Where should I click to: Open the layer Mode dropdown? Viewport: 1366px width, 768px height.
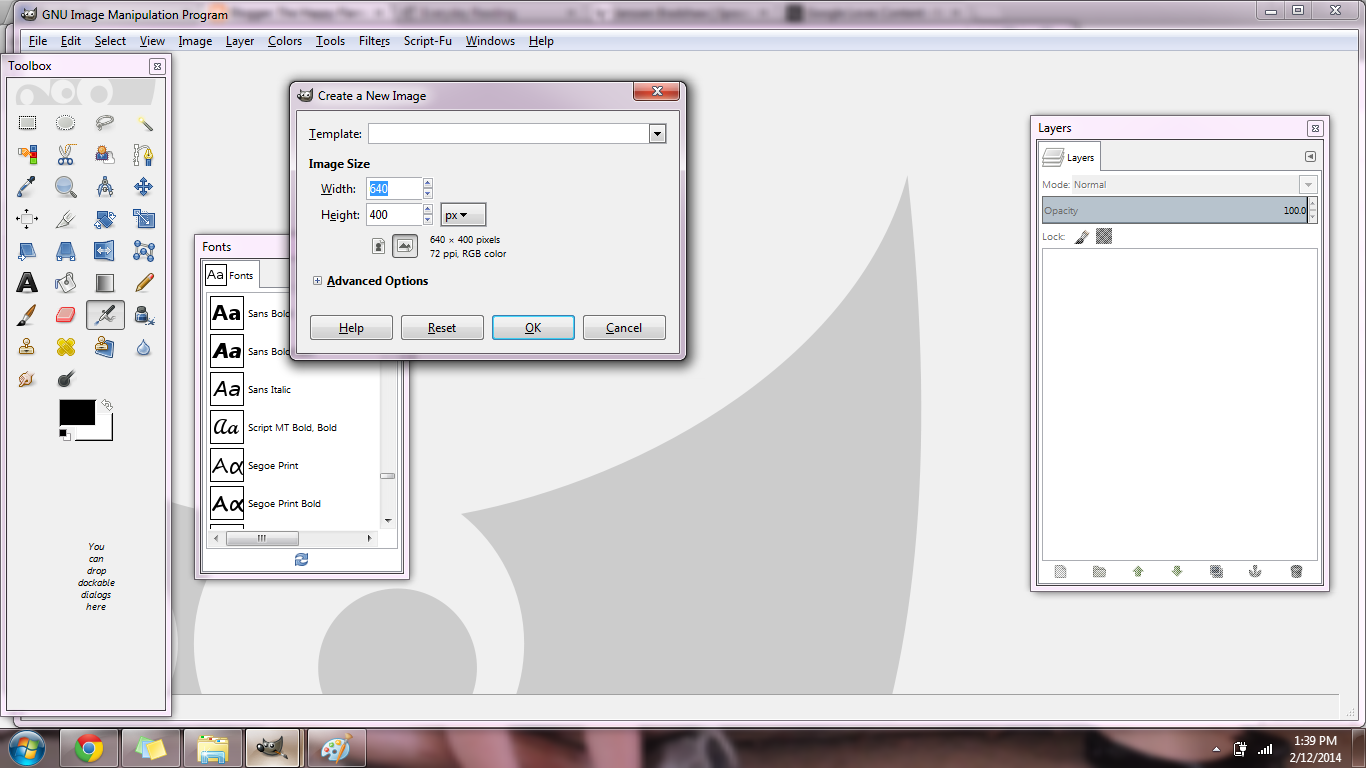[x=1308, y=185]
